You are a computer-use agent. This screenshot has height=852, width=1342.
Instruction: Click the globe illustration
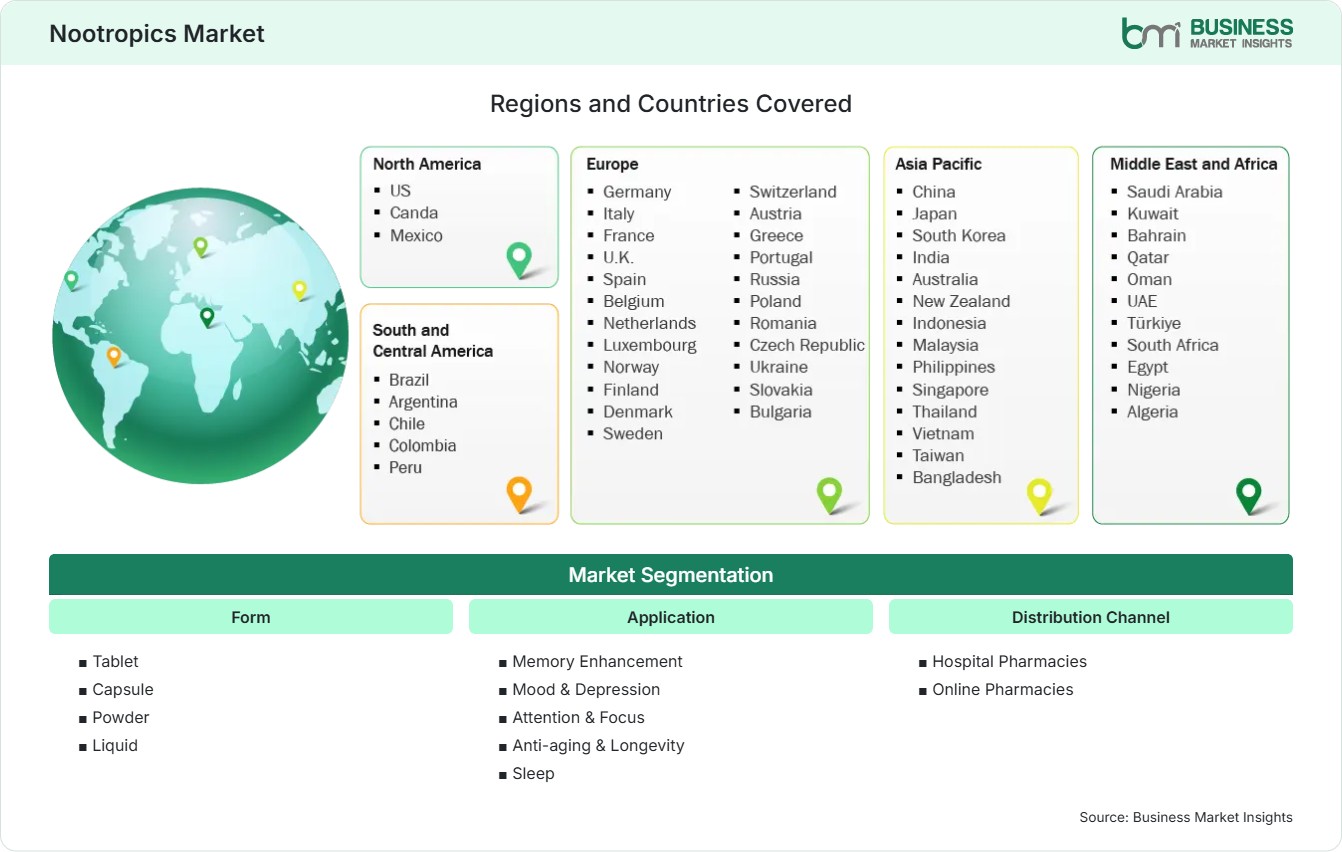tap(200, 335)
